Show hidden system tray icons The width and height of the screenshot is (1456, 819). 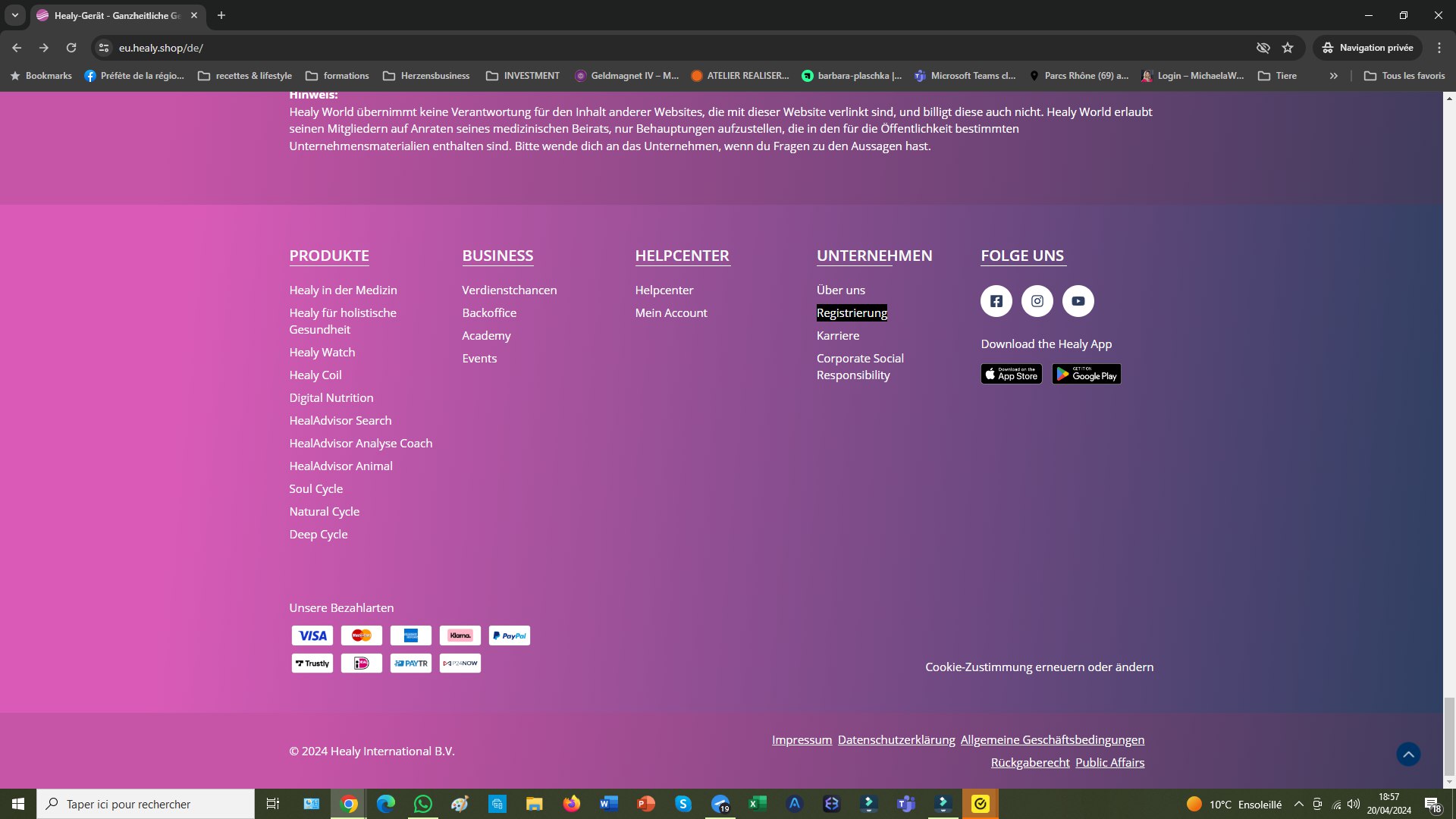1299,804
